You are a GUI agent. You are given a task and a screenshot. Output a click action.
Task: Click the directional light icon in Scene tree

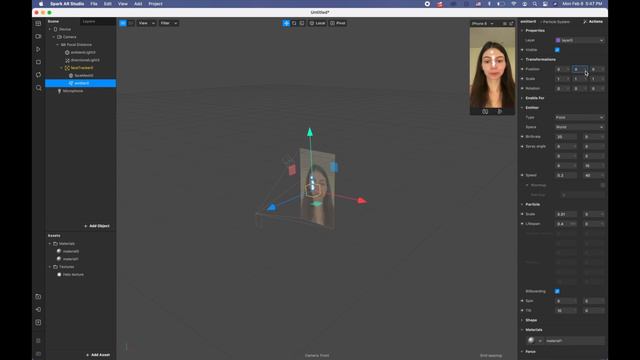pyautogui.click(x=67, y=60)
